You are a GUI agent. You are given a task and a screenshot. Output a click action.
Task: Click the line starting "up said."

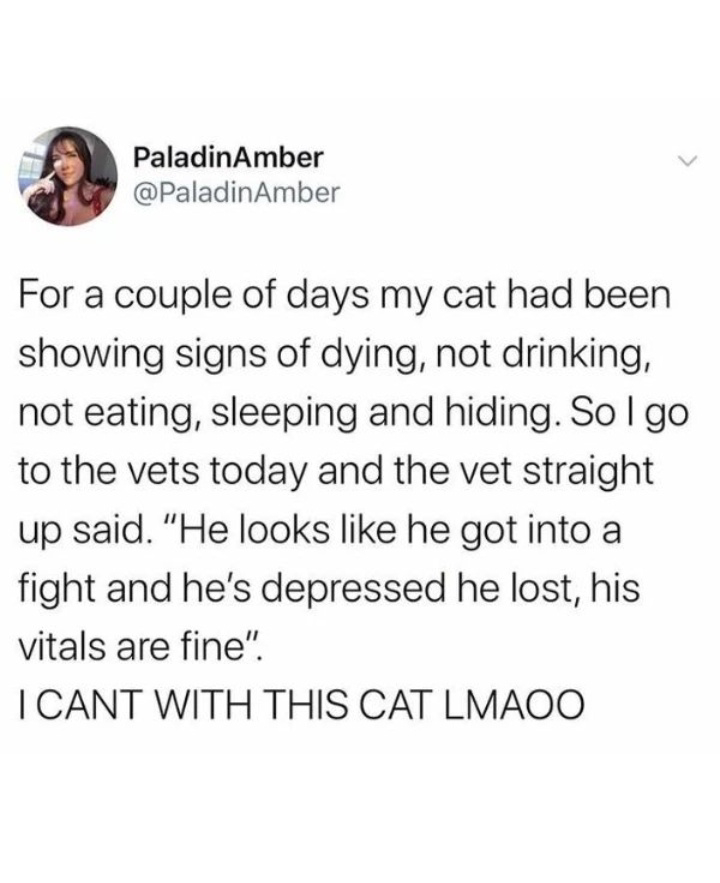[x=320, y=531]
